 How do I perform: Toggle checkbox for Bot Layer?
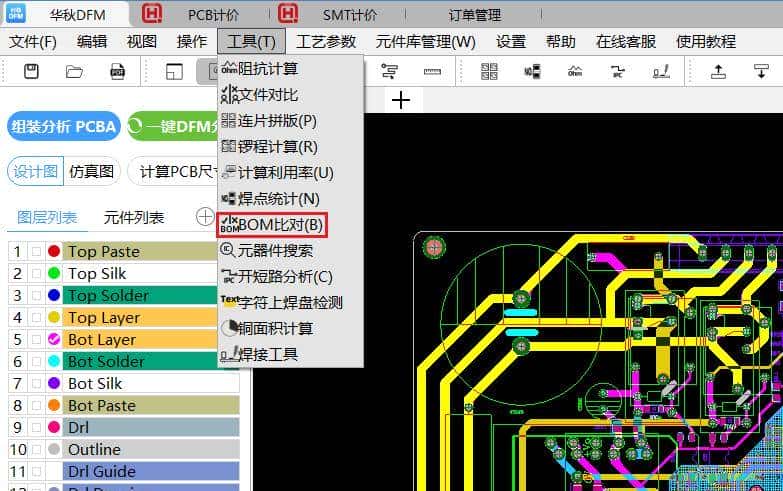point(36,339)
